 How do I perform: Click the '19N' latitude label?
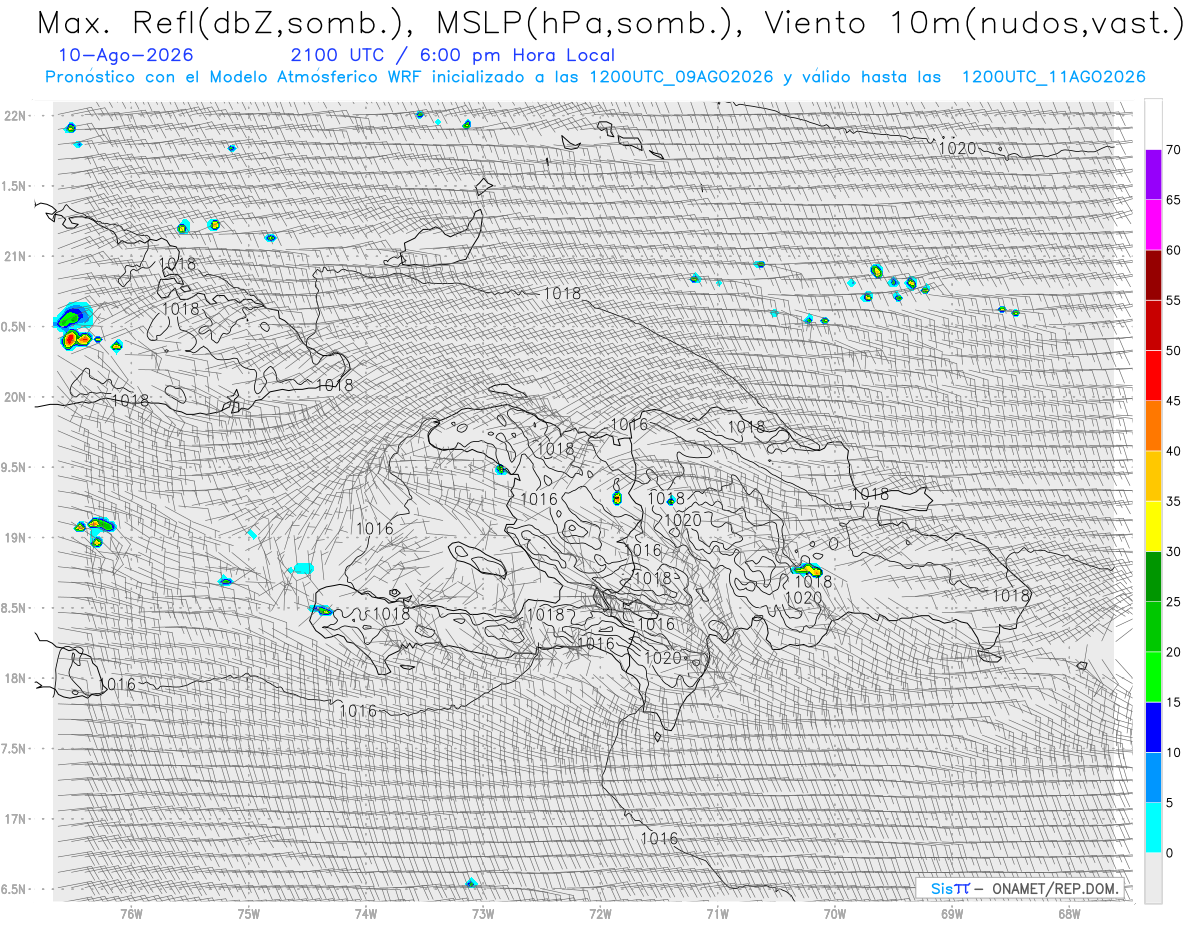14,538
